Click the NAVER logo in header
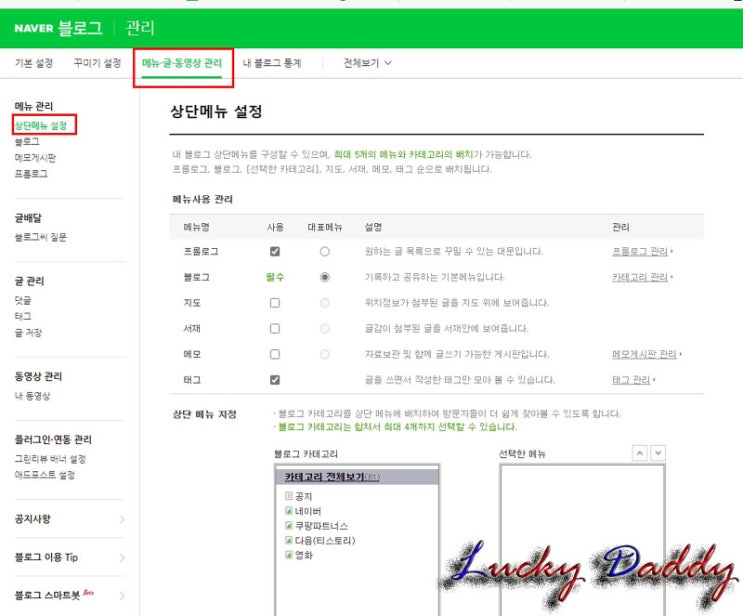The width and height of the screenshot is (743, 616). pos(34,28)
